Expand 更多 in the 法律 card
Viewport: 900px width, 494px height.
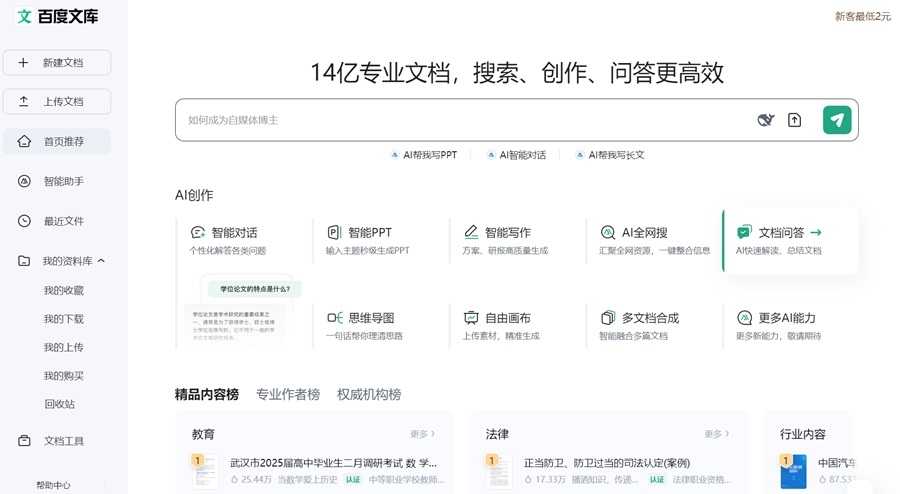click(716, 434)
